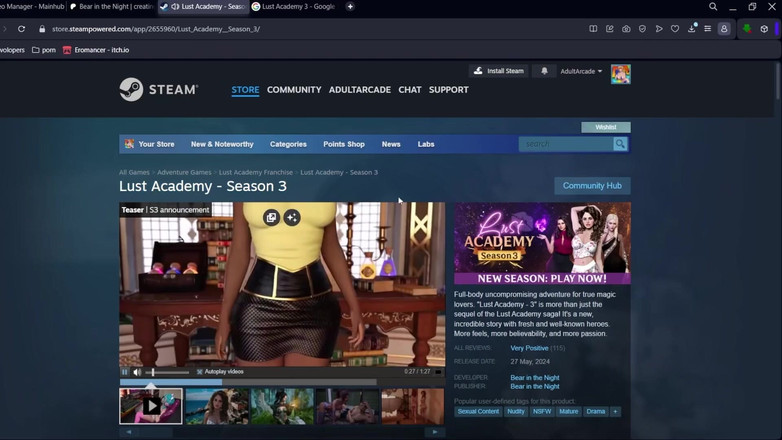Open publisher Bear in the Night link

(x=535, y=386)
